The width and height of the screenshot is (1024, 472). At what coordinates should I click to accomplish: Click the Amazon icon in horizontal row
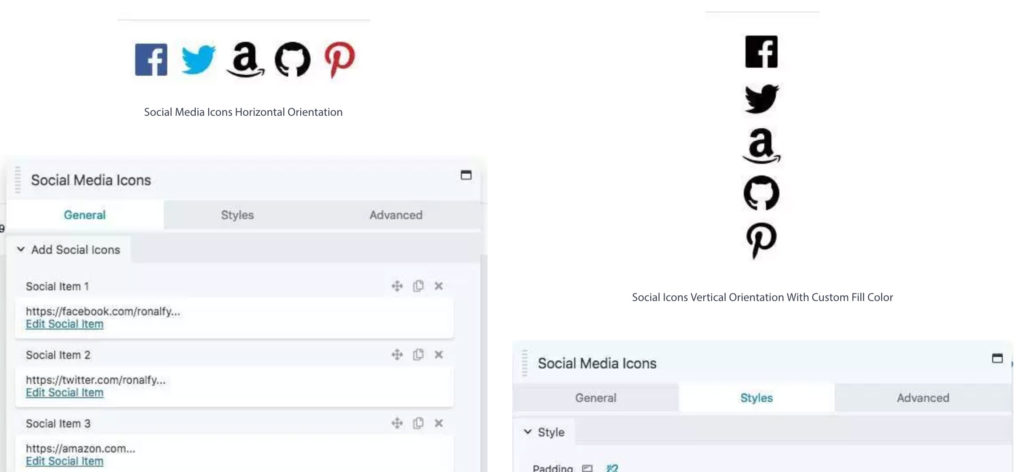(x=246, y=60)
